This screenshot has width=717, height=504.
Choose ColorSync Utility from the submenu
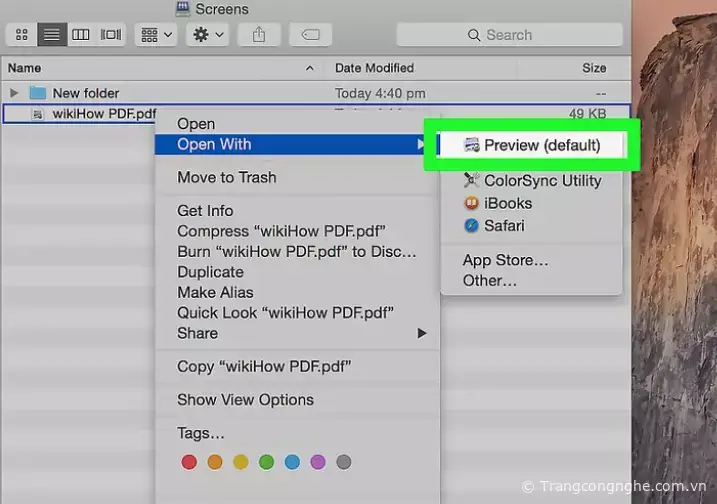coord(541,181)
